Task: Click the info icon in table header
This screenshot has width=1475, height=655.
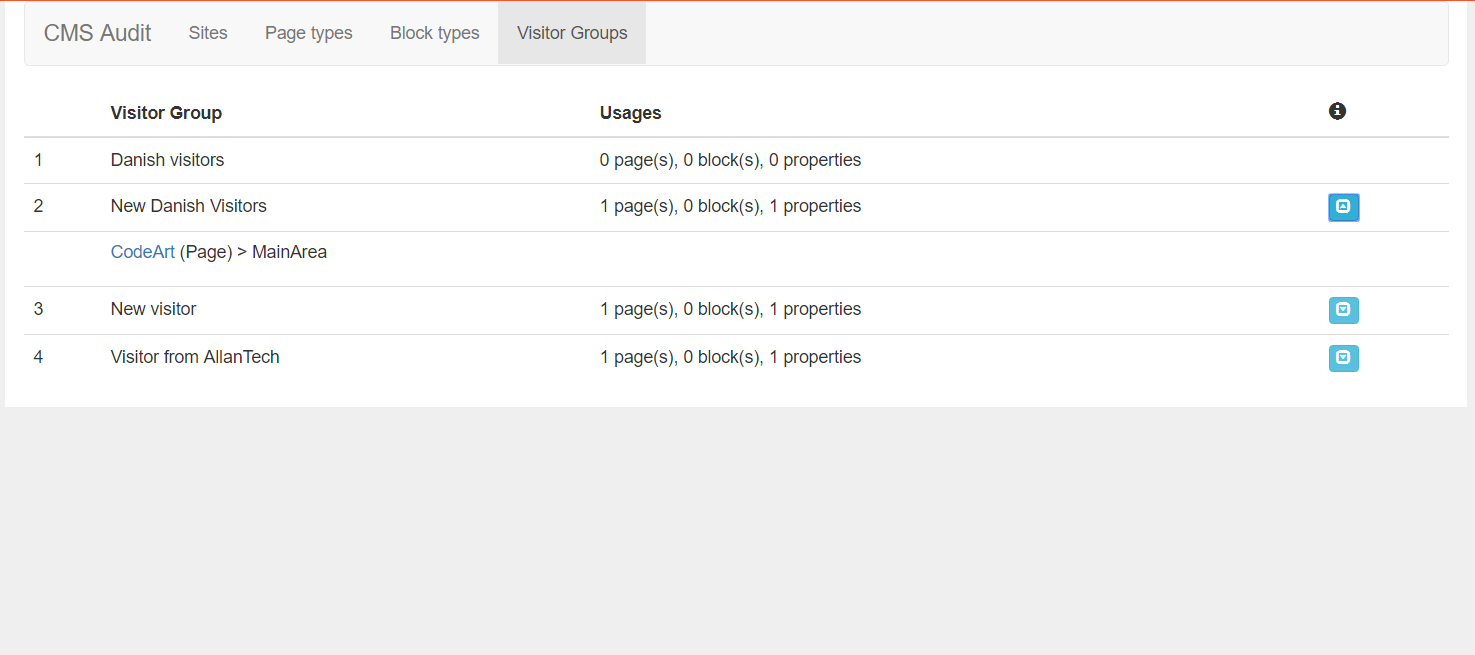Action: pos(1337,111)
